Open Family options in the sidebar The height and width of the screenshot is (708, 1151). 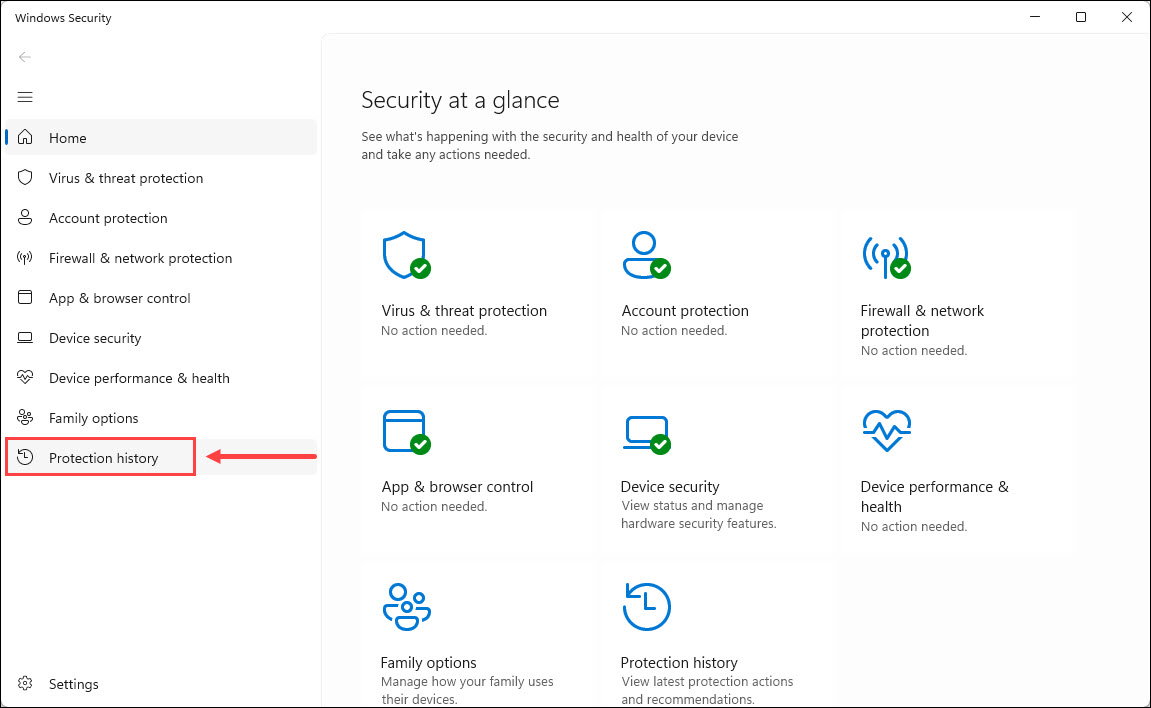93,418
